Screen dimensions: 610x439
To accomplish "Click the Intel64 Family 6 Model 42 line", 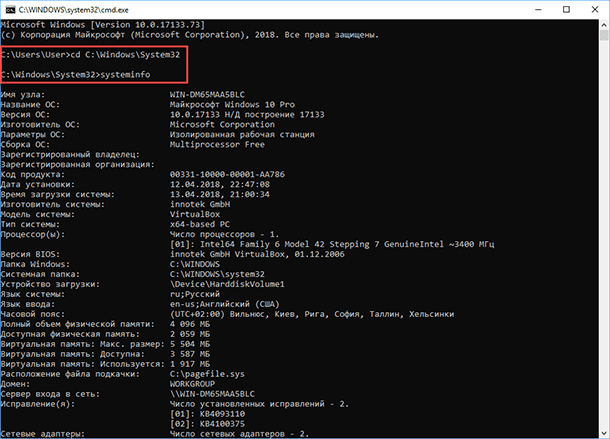I will [x=332, y=244].
